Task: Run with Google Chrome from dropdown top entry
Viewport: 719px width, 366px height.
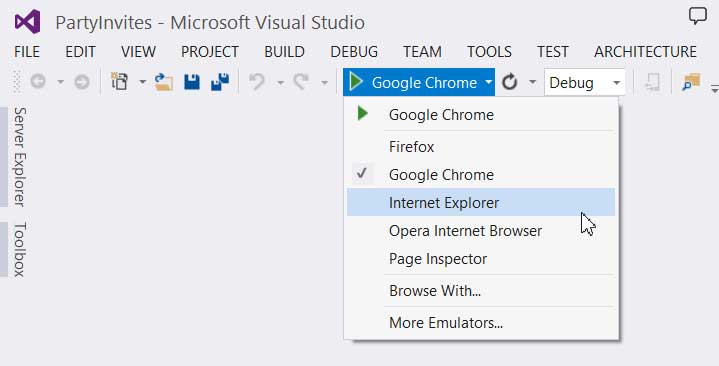Action: 481,115
